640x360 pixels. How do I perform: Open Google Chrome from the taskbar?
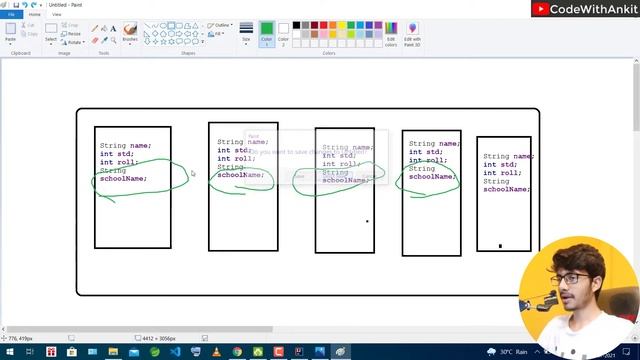coord(237,351)
